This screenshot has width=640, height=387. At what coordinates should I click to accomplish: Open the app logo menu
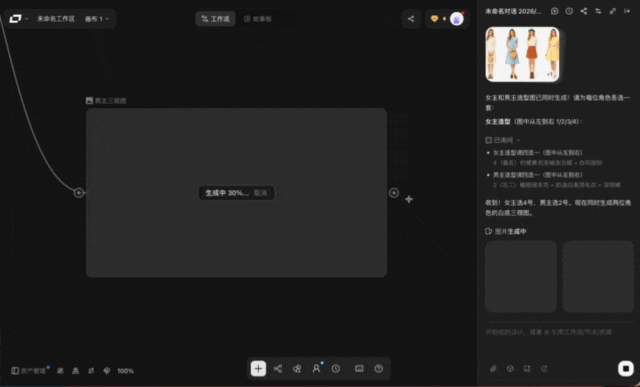[x=18, y=19]
